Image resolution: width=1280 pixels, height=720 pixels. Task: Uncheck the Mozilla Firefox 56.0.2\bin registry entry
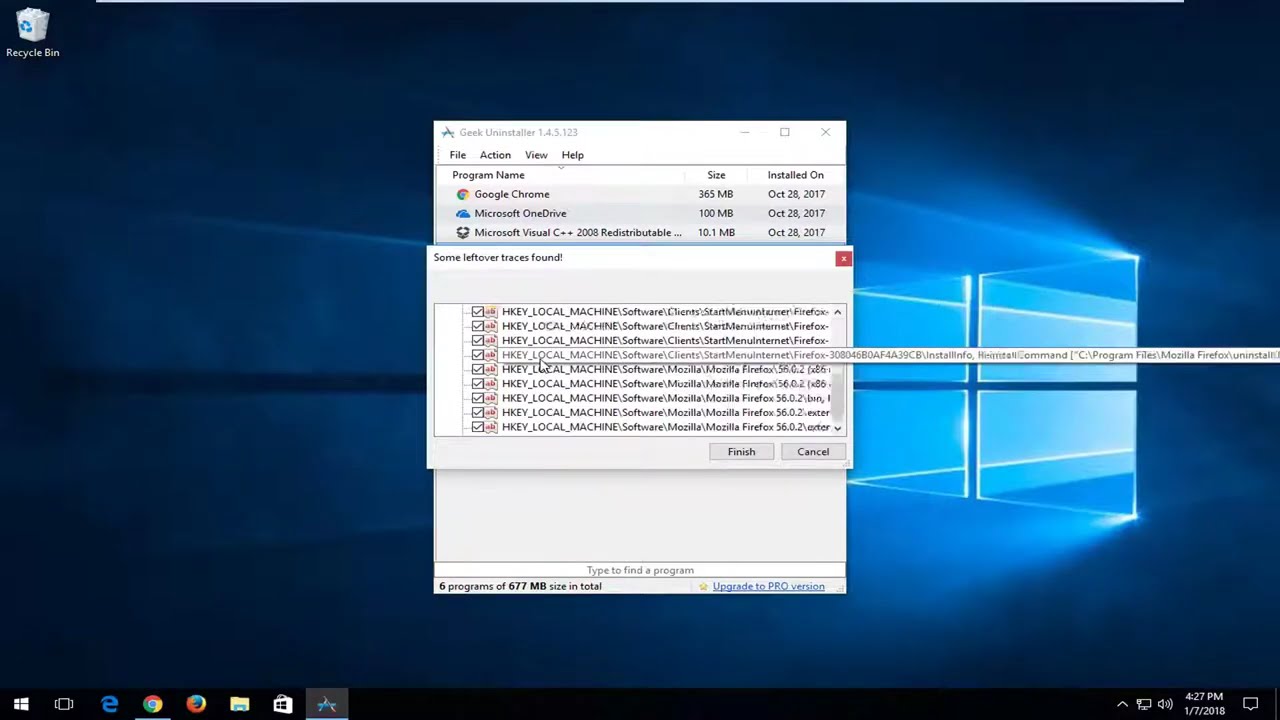[477, 398]
